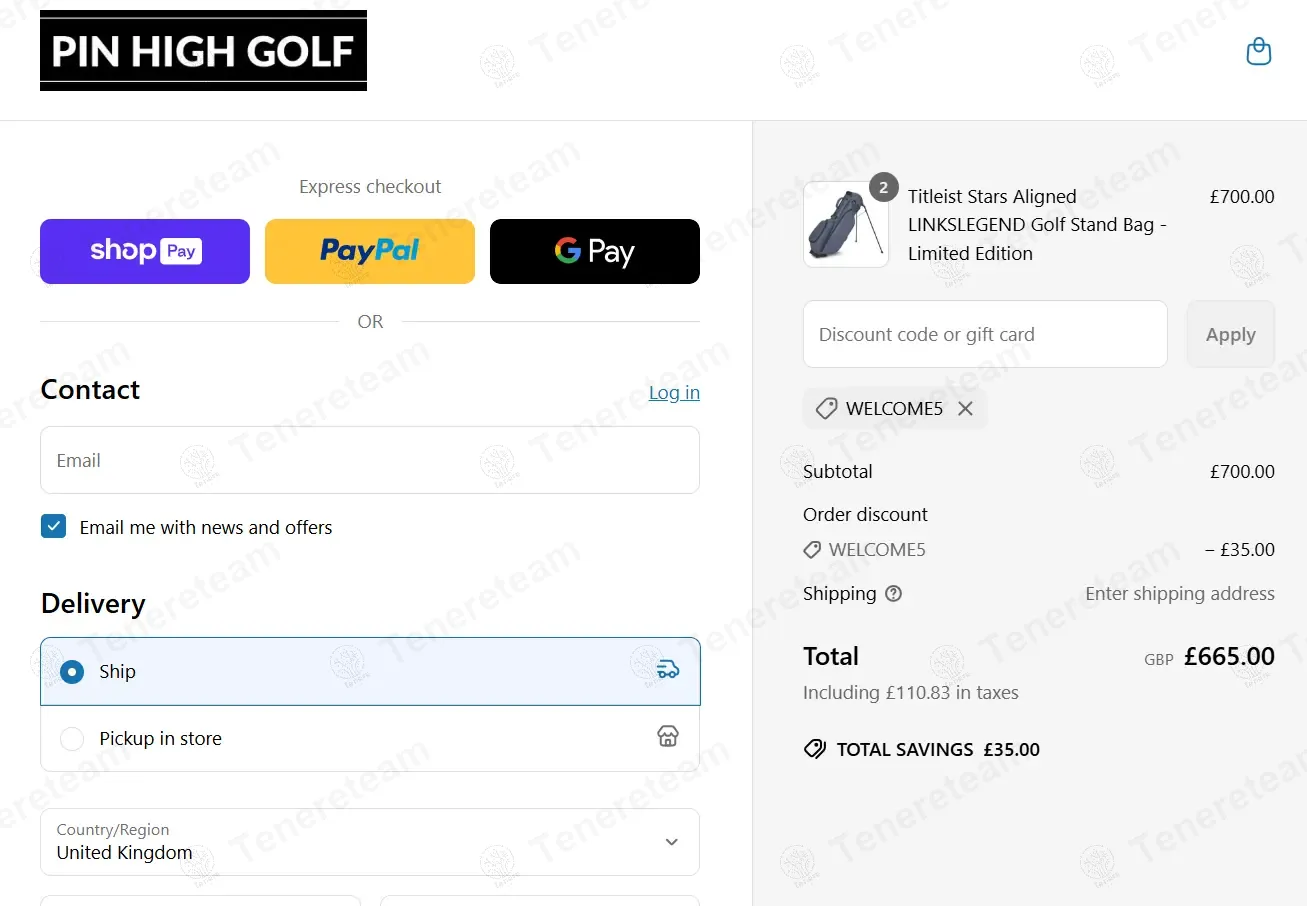Select the Ship delivery option
Viewport: 1307px width, 906px height.
coord(72,672)
